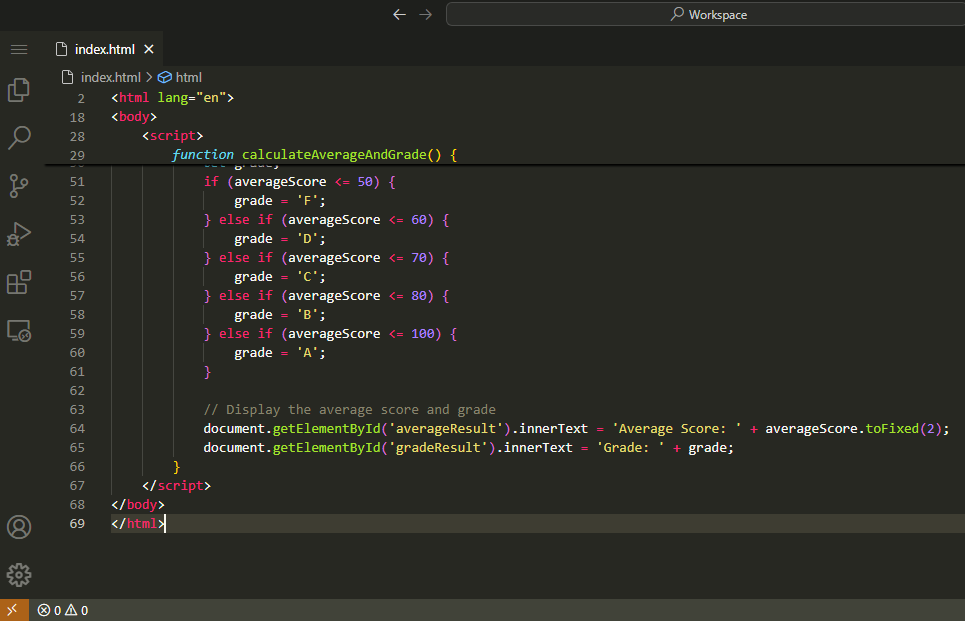Open the Extensions view
Screen dimensions: 965x621
click(x=19, y=282)
